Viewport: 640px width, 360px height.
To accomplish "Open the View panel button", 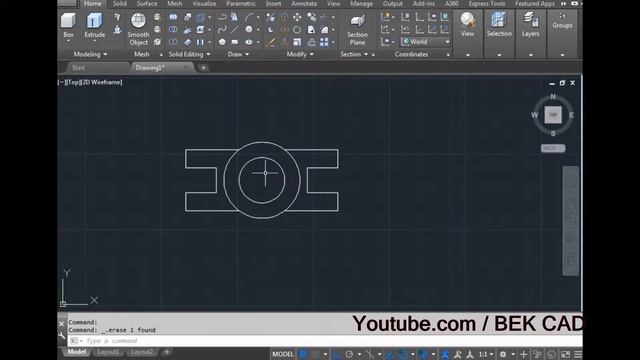I will [467, 25].
